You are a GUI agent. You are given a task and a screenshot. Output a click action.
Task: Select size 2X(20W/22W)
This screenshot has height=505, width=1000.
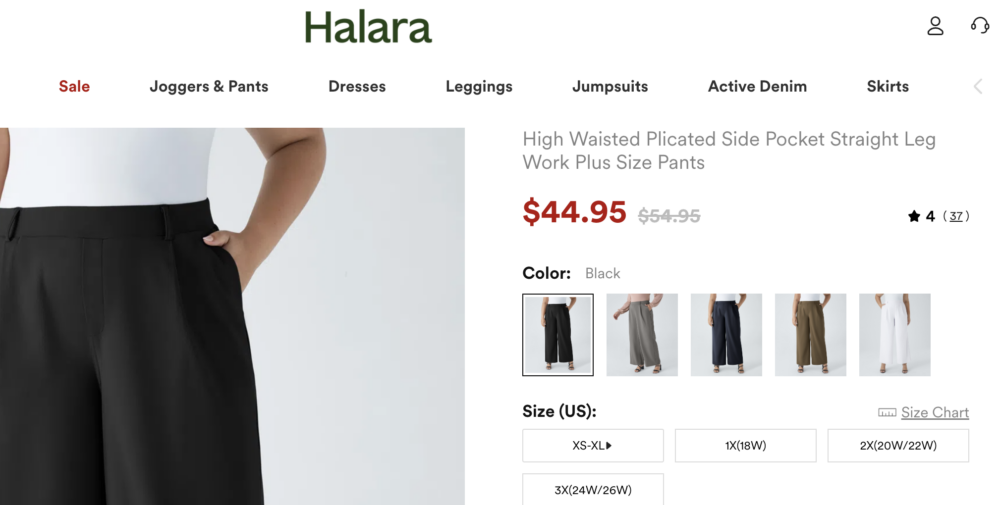[x=898, y=446]
